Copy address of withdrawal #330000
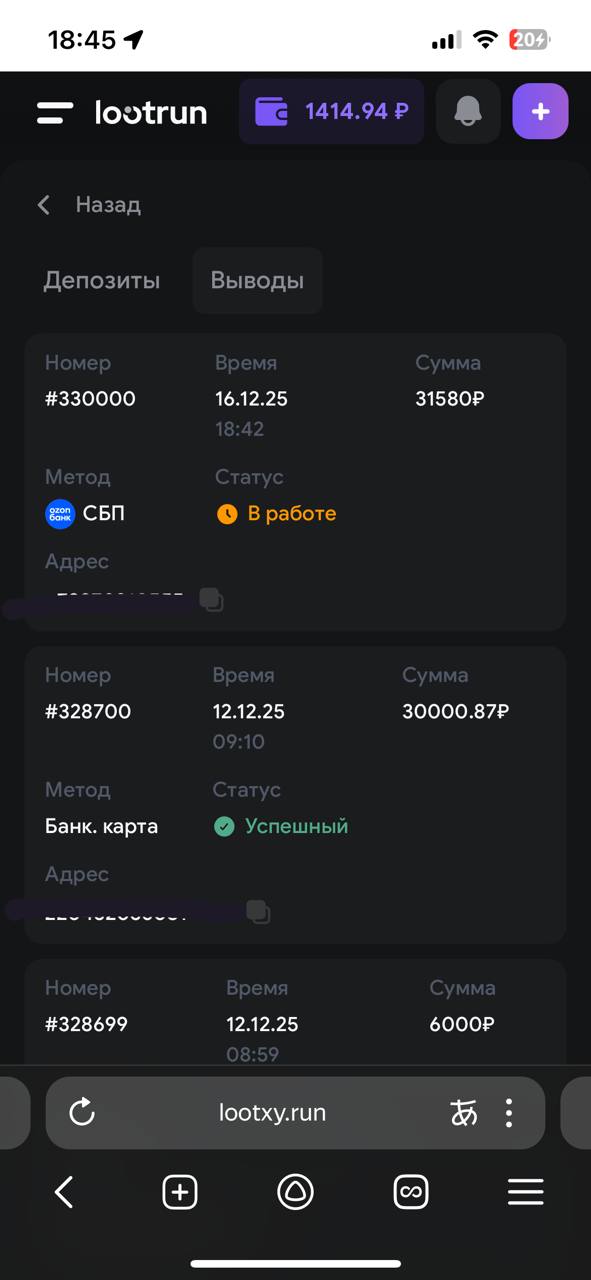 (x=212, y=600)
